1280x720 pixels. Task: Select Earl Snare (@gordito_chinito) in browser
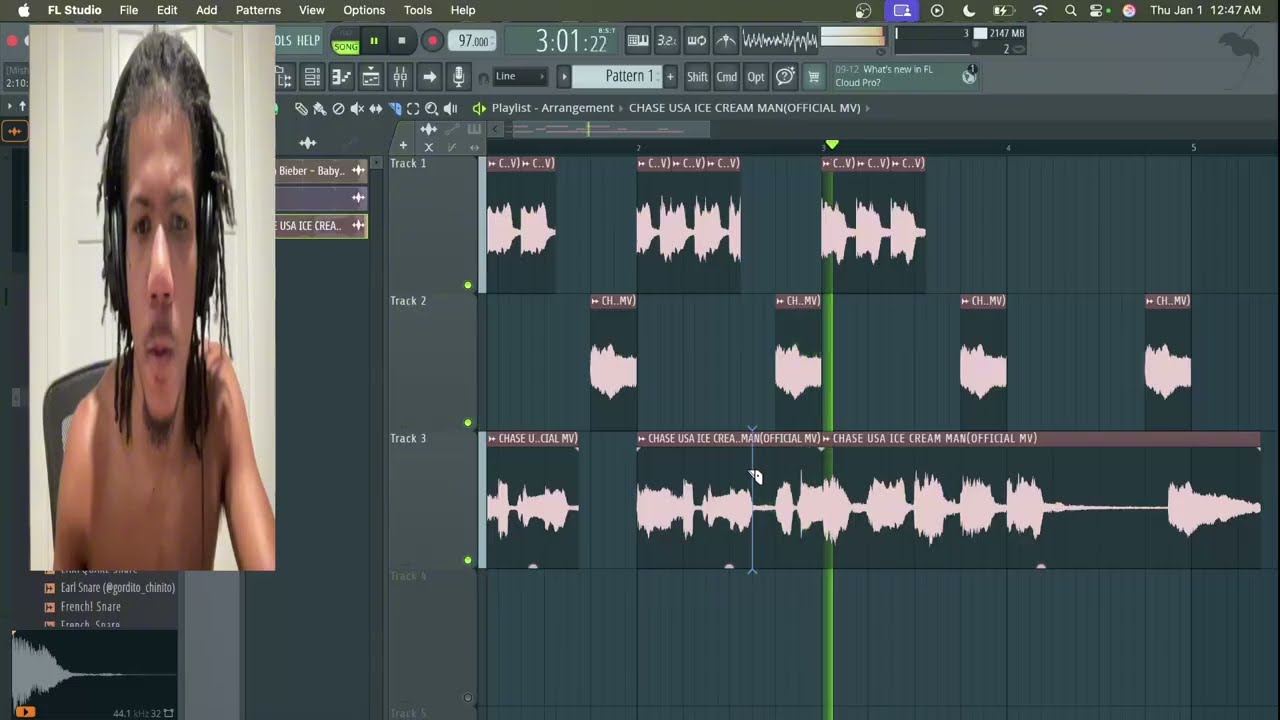[117, 588]
